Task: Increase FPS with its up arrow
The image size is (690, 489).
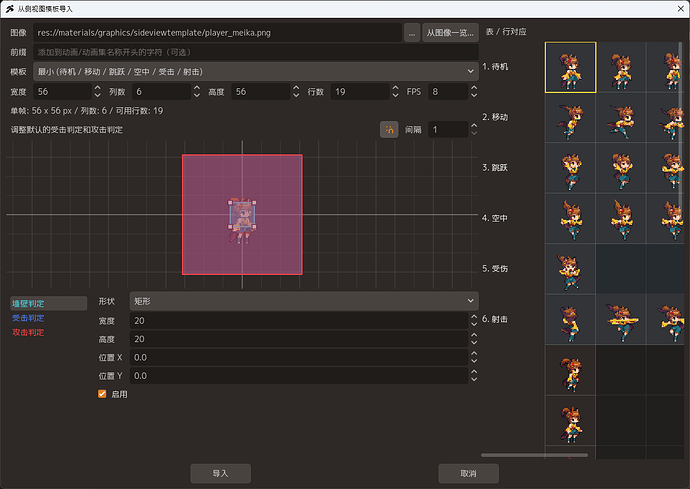Action: 474,88
